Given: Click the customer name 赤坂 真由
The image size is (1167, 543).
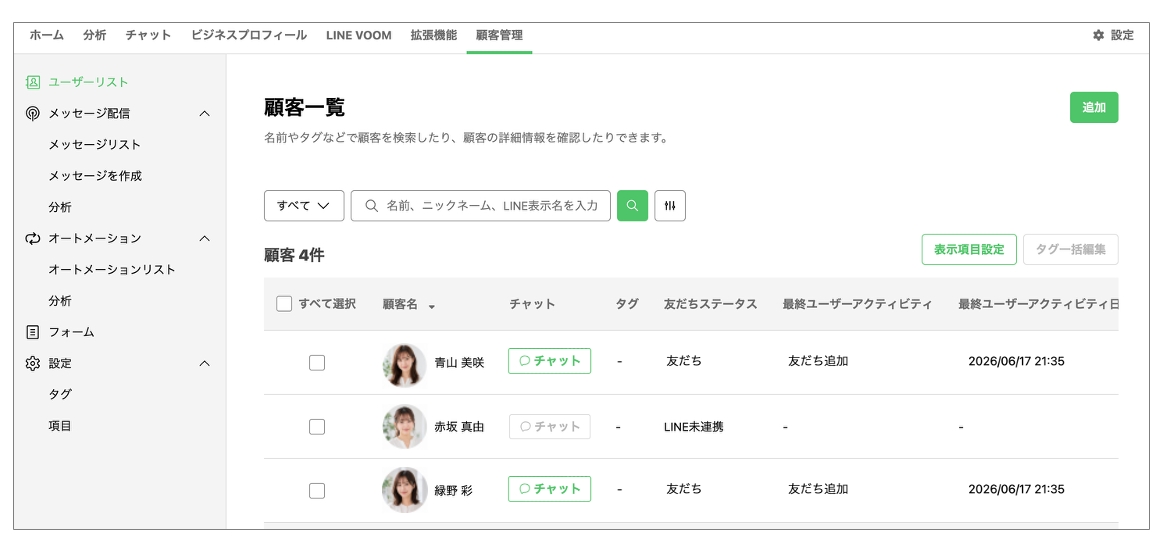Looking at the screenshot, I should (x=459, y=427).
